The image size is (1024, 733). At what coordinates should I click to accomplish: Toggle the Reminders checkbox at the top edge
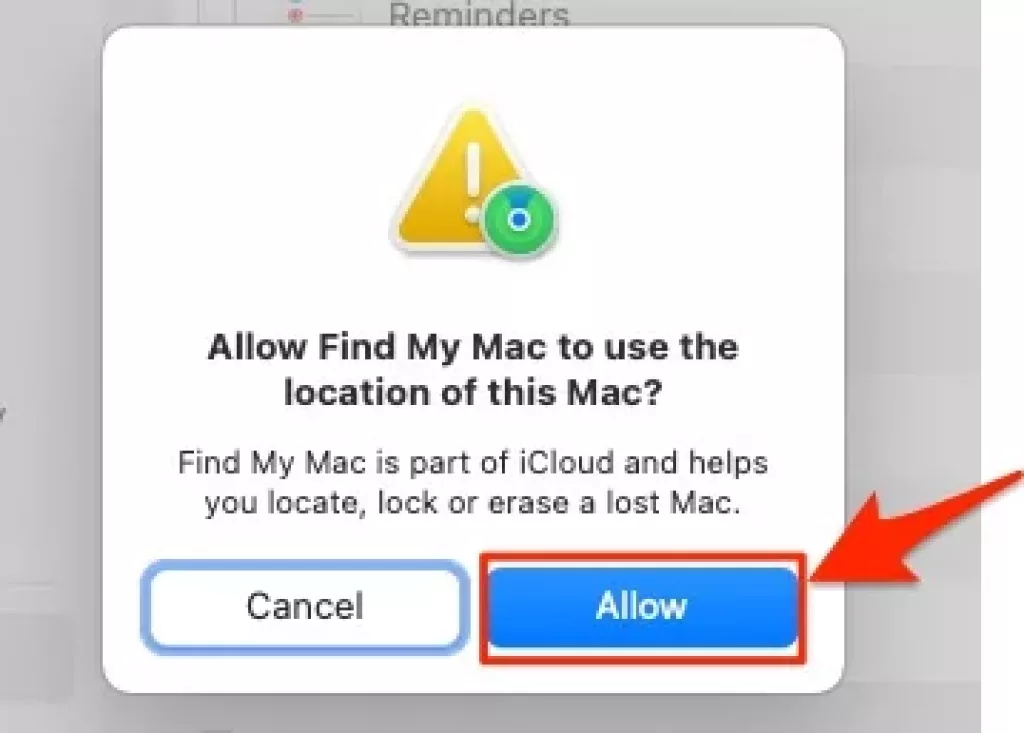pyautogui.click(x=216, y=10)
